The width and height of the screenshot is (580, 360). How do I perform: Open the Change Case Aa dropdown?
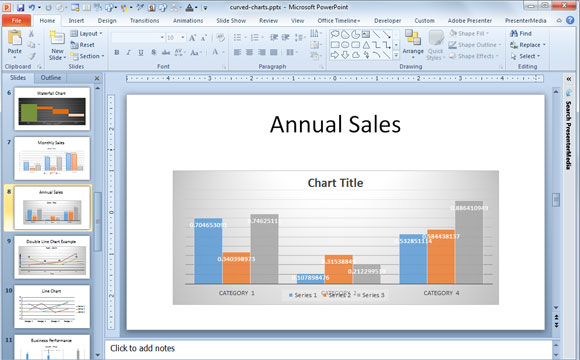pos(195,53)
